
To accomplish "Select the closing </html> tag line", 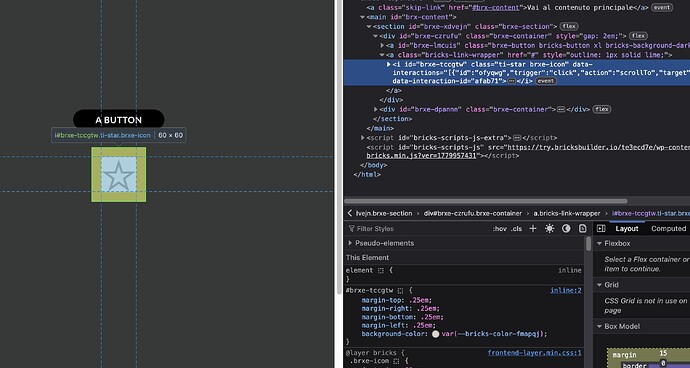I will point(367,175).
